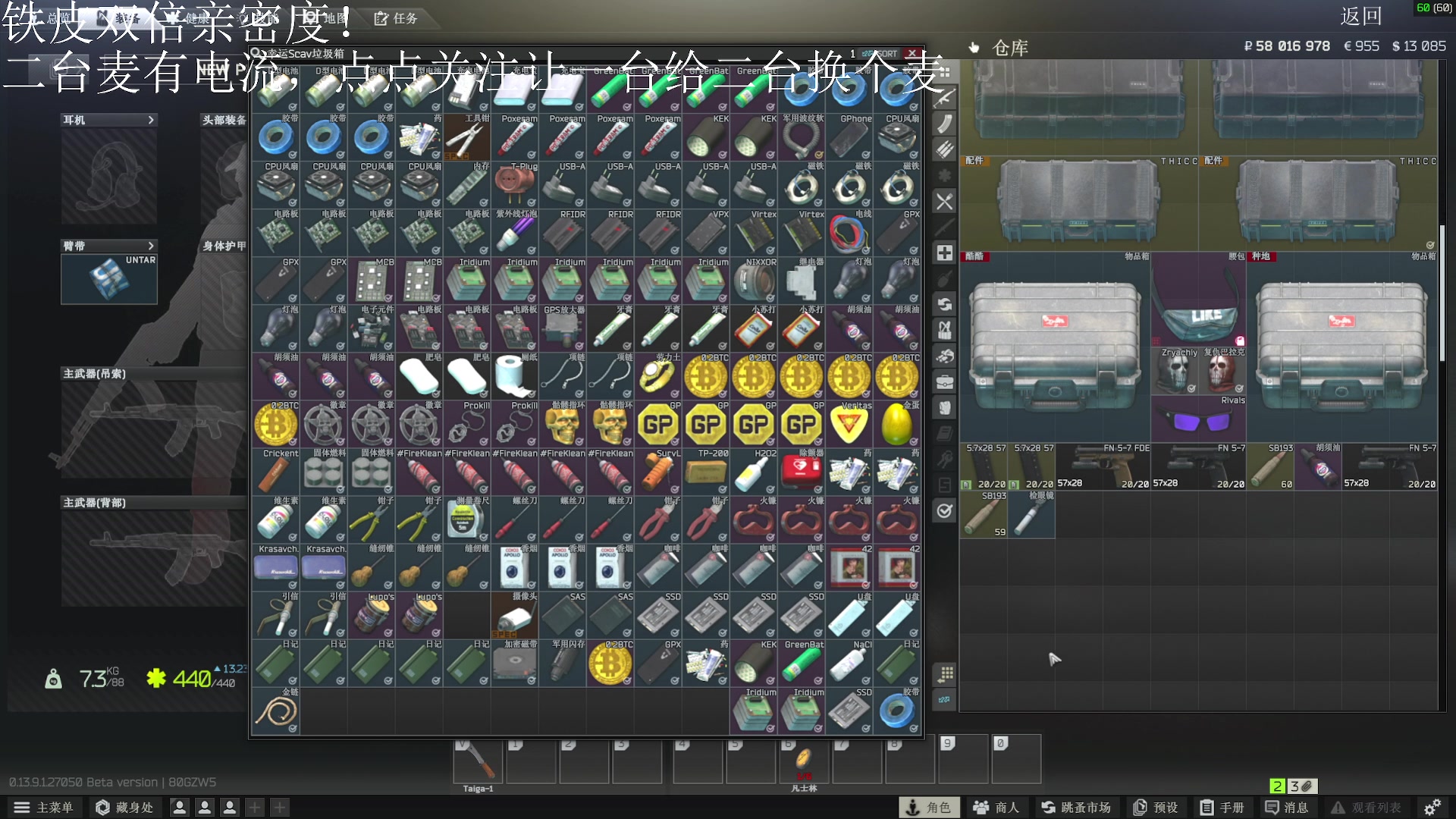Open 商人 traders tab
The height and width of the screenshot is (819, 1456).
pos(996,808)
